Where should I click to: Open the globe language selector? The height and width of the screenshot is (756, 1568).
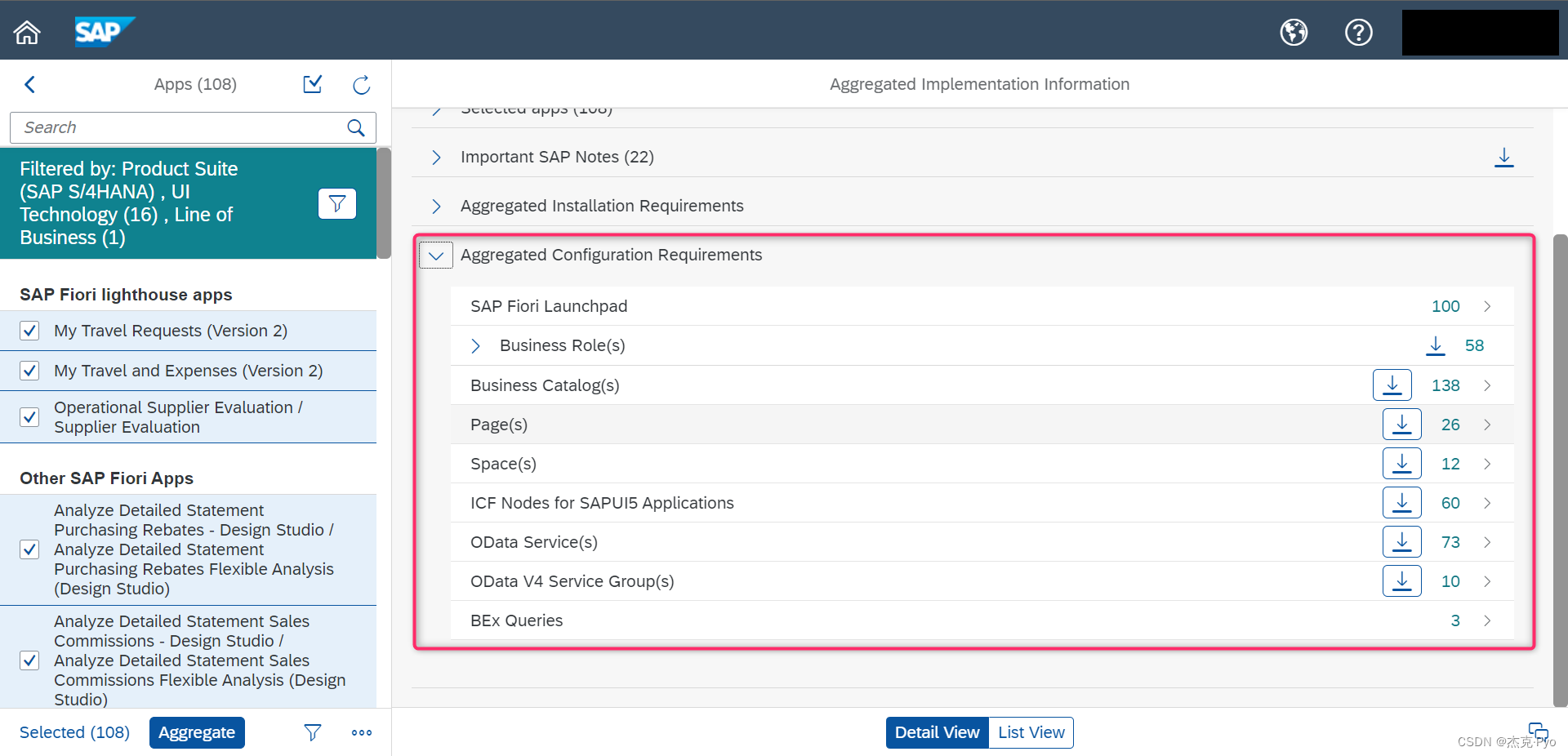(1293, 32)
